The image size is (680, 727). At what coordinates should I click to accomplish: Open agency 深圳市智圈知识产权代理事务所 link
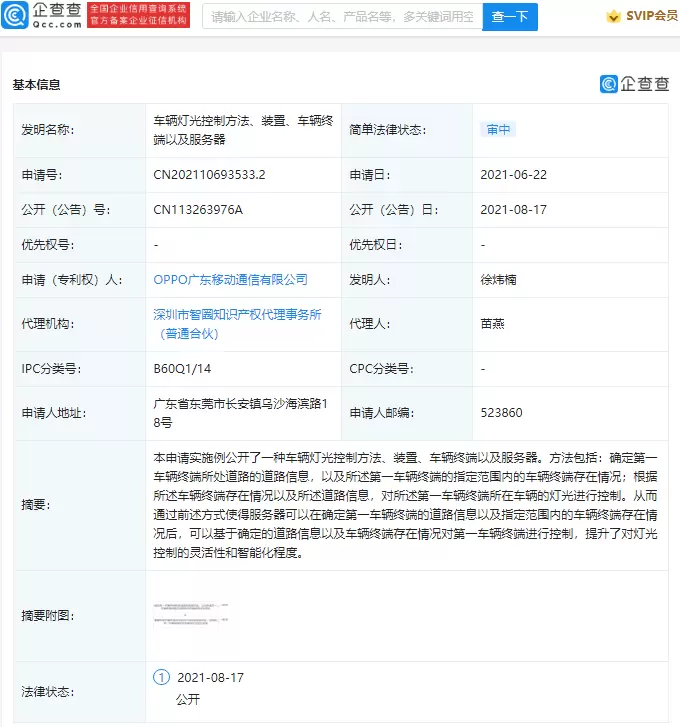pyautogui.click(x=237, y=314)
